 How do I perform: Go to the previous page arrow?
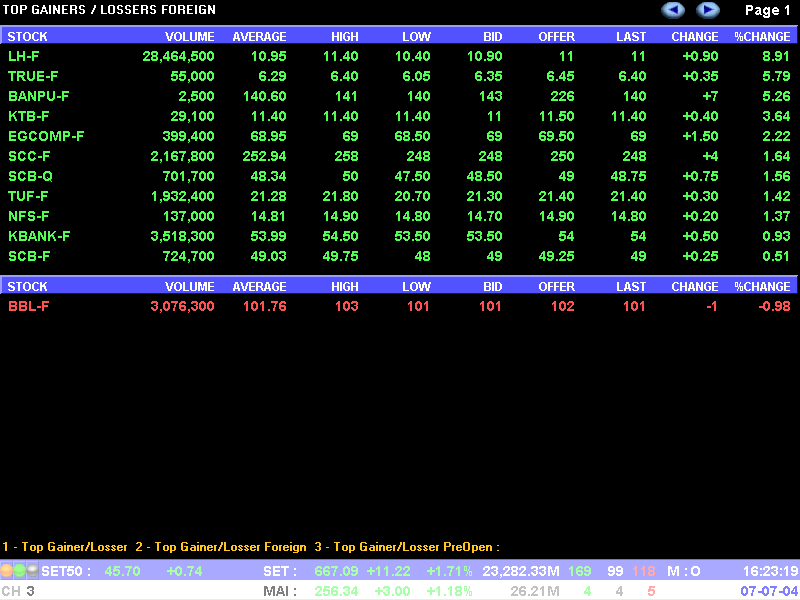673,10
